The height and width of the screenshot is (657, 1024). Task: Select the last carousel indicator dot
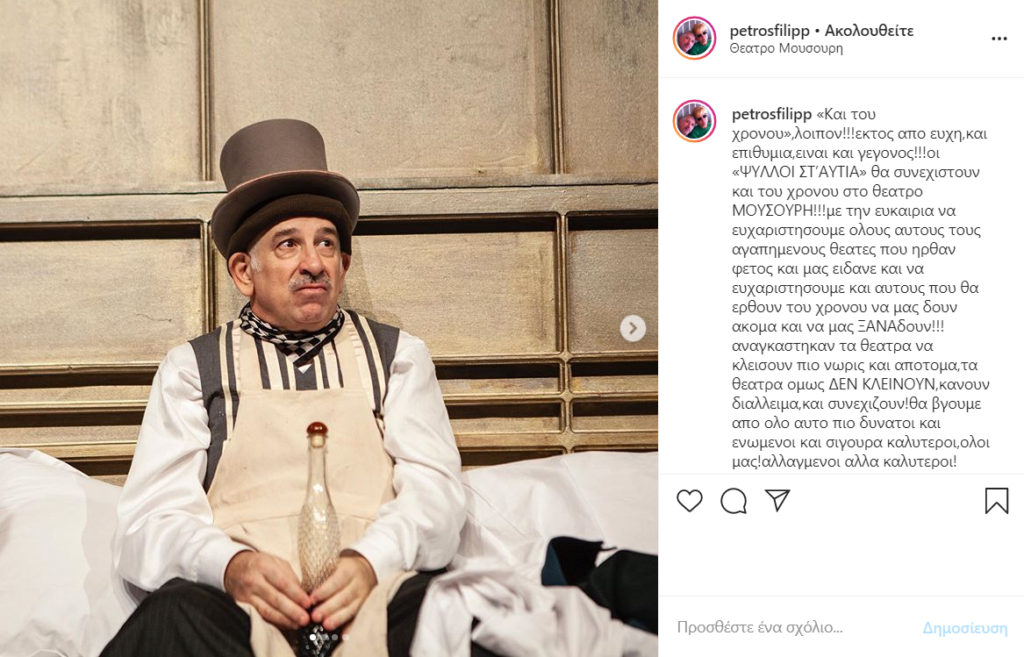point(345,637)
